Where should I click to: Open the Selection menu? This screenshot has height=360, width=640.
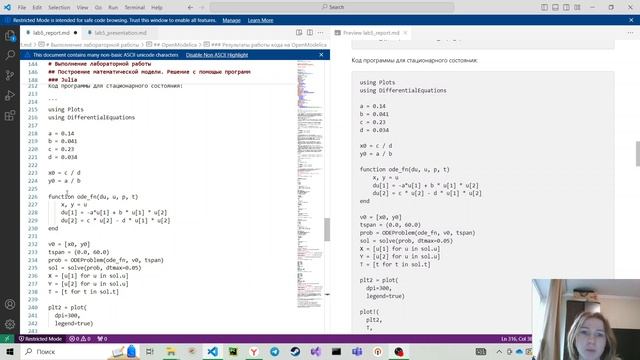coord(59,7)
